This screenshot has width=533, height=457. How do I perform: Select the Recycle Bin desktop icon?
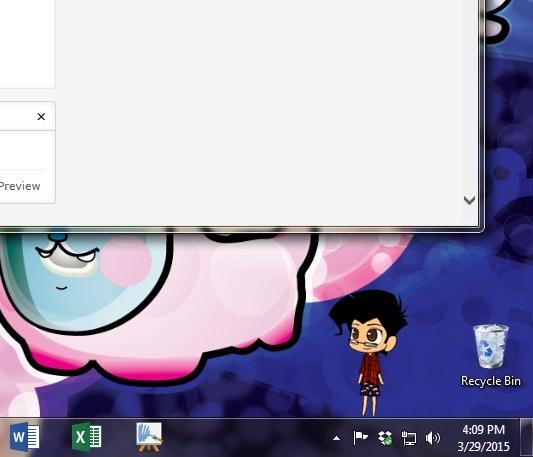[x=491, y=355]
